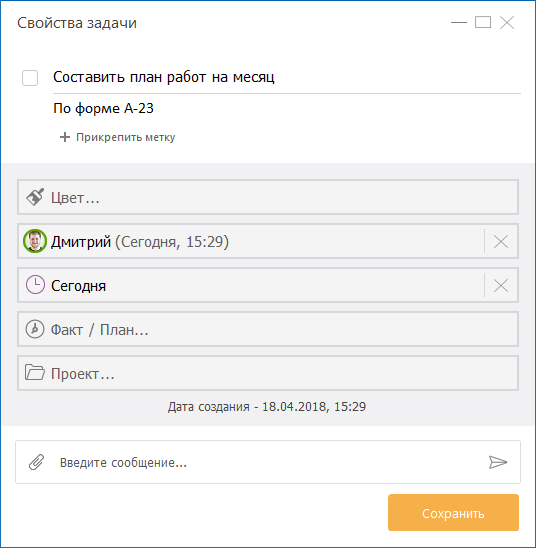Image resolution: width=536 pixels, height=548 pixels.
Task: Send message with the paper plane icon
Action: (x=498, y=462)
